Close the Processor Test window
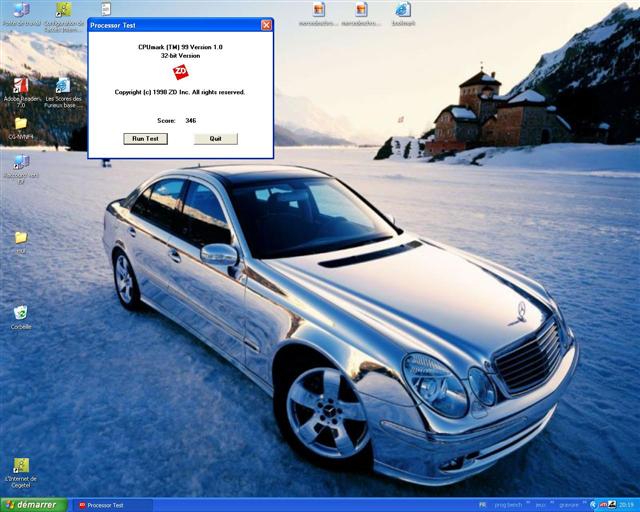This screenshot has height=512, width=640. click(267, 25)
